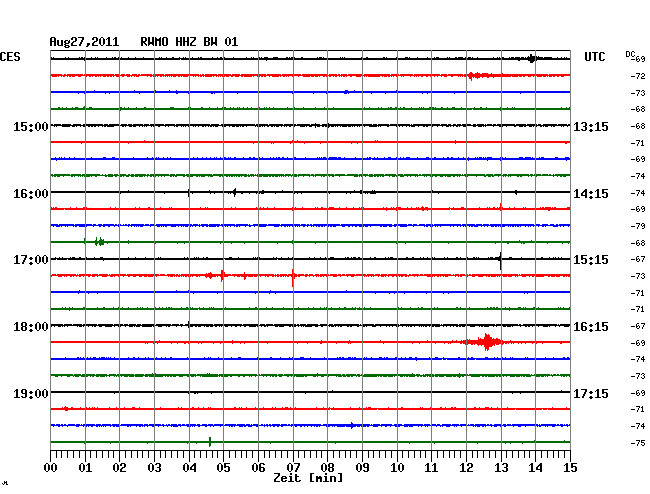The width and height of the screenshot is (650, 494).
Task: Click the 17:15 UTC time label
Action: click(x=591, y=393)
